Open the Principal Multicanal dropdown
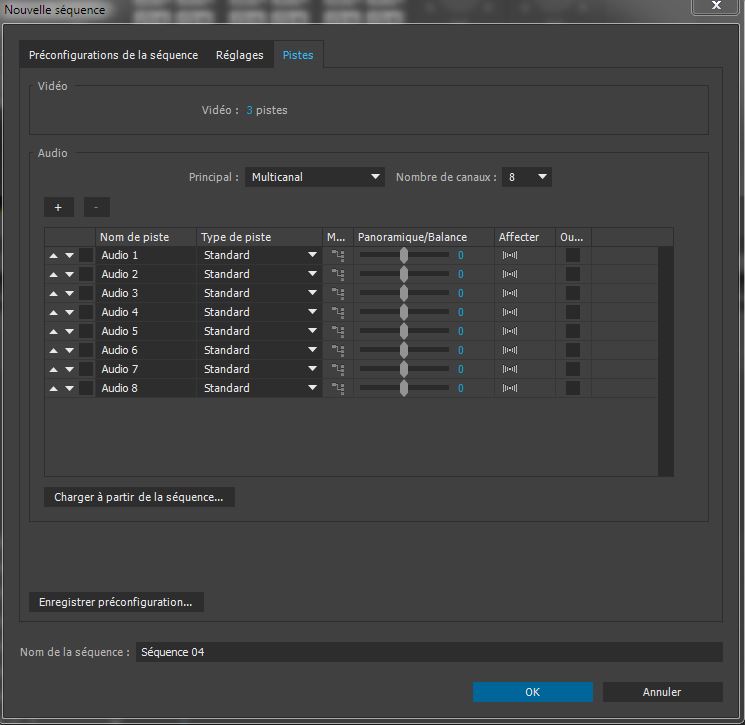This screenshot has width=745, height=725. (x=315, y=177)
